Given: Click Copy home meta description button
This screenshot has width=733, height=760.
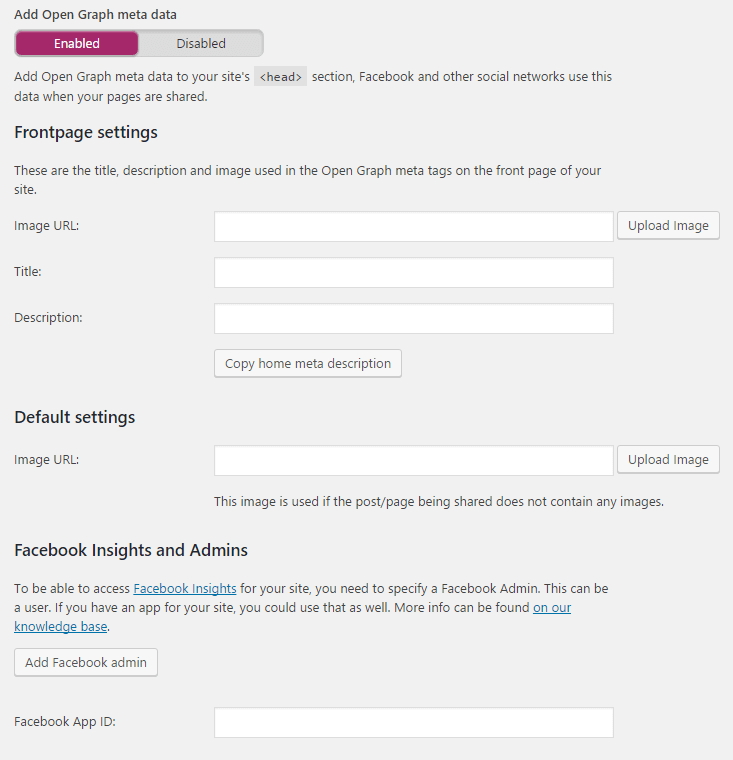Looking at the screenshot, I should pos(308,364).
